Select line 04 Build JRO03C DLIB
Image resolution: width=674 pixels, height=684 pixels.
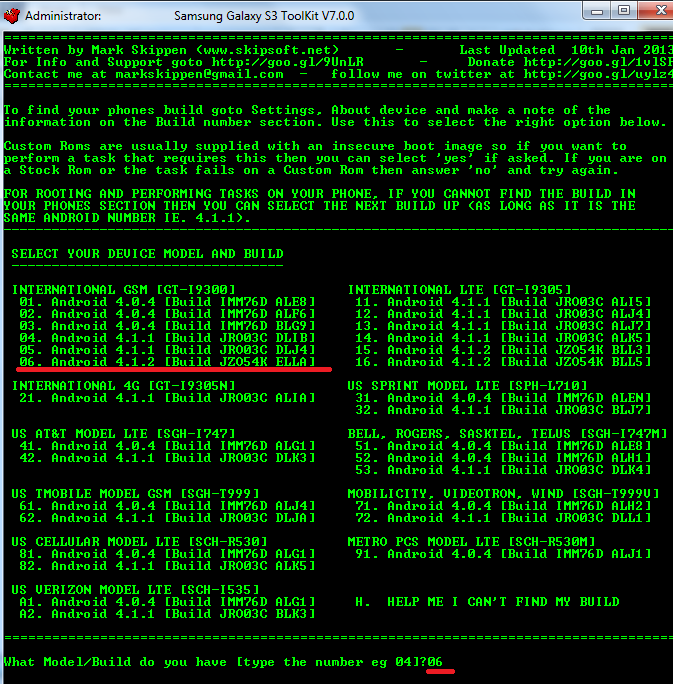(x=167, y=338)
